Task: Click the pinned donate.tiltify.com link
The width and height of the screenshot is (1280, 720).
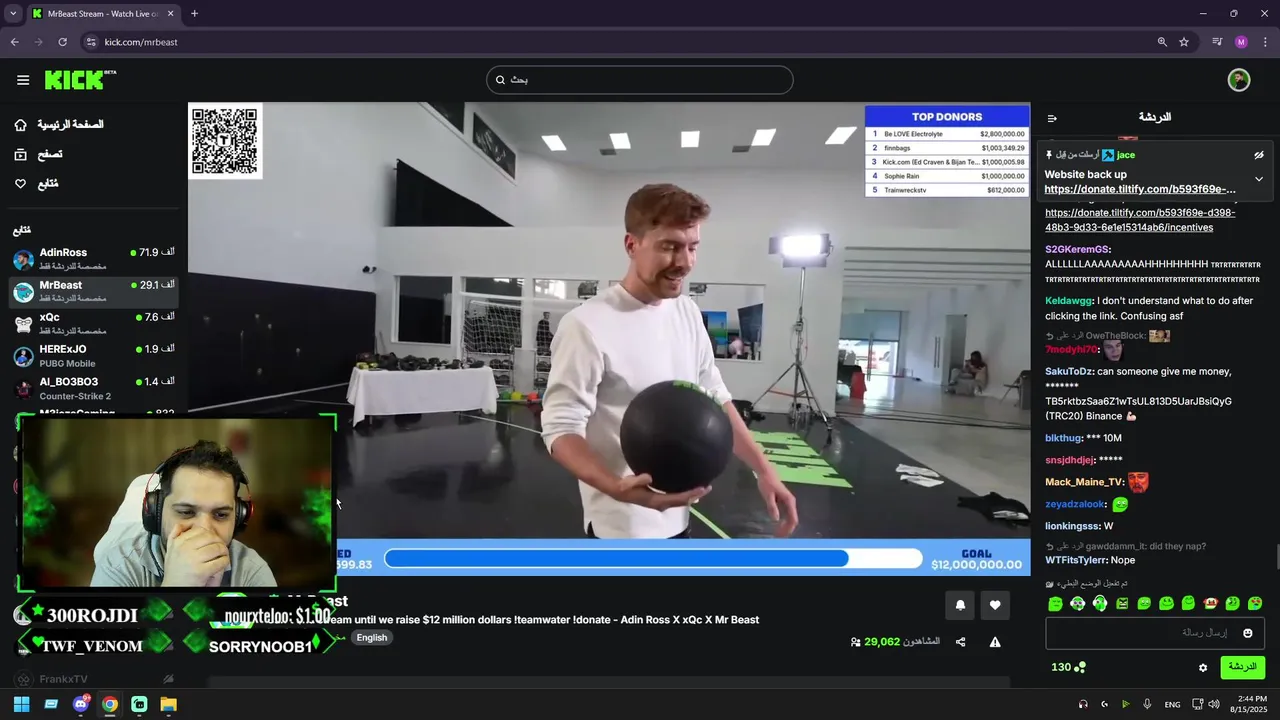Action: click(1140, 189)
